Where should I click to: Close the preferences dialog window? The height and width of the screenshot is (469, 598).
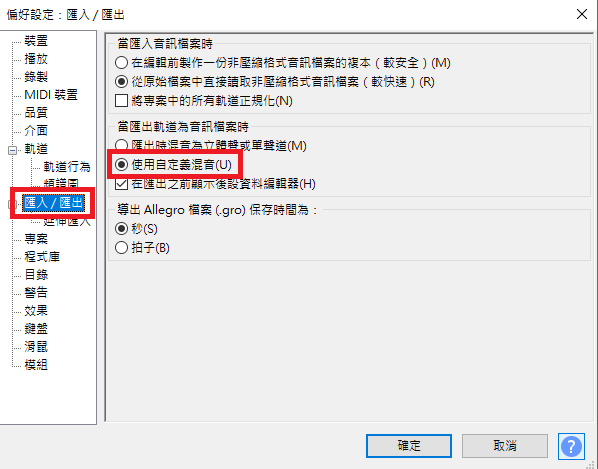point(582,14)
